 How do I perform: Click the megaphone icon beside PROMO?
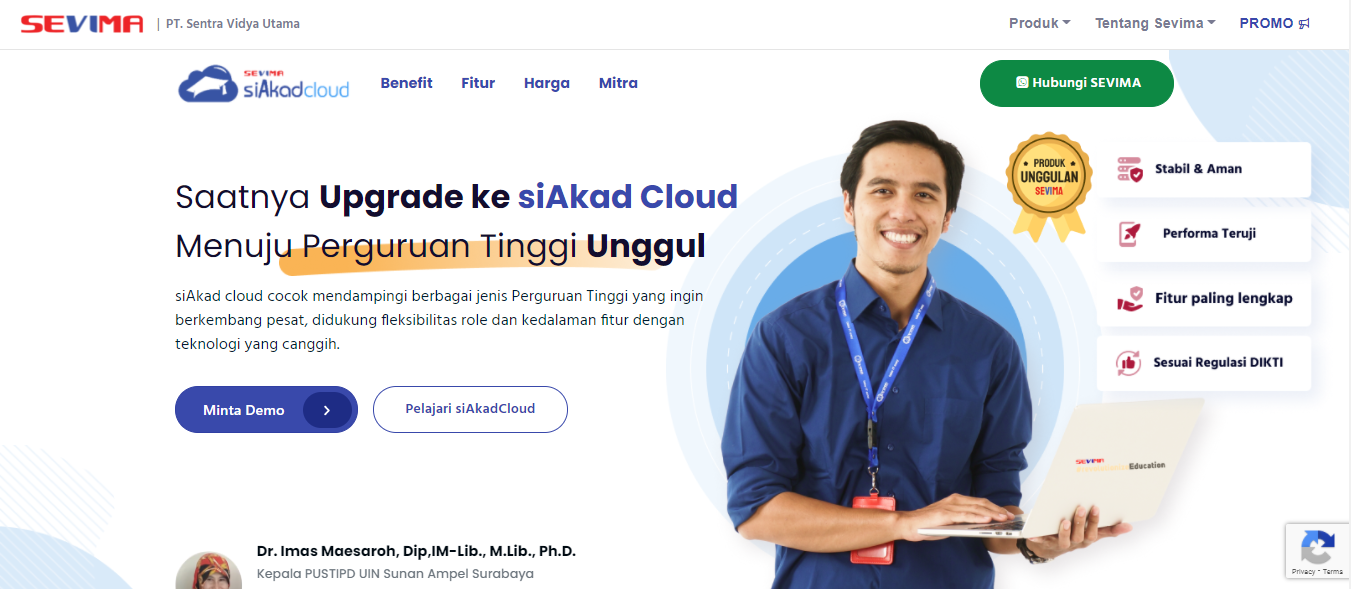1304,24
